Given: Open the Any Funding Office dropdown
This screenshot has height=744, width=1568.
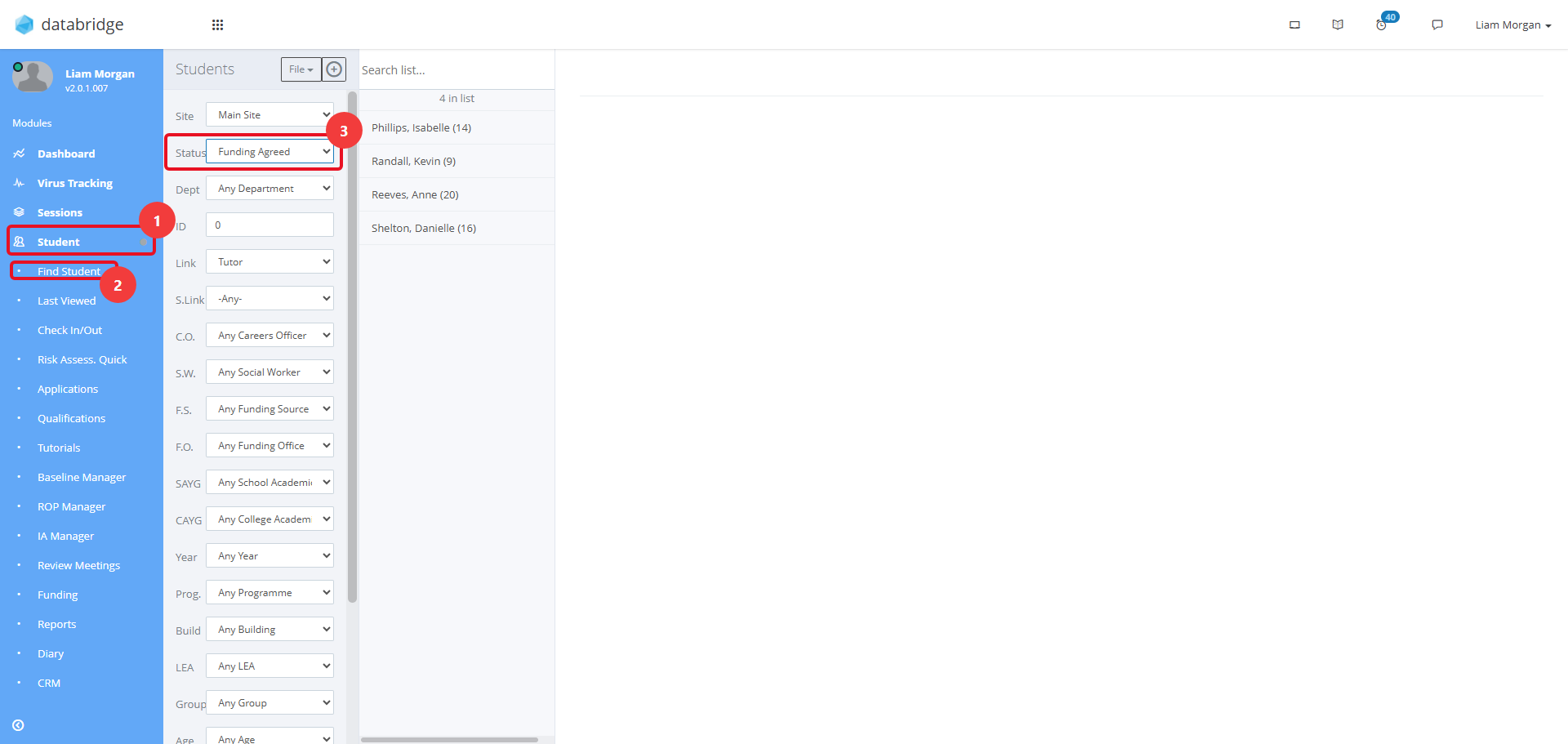Looking at the screenshot, I should point(269,446).
